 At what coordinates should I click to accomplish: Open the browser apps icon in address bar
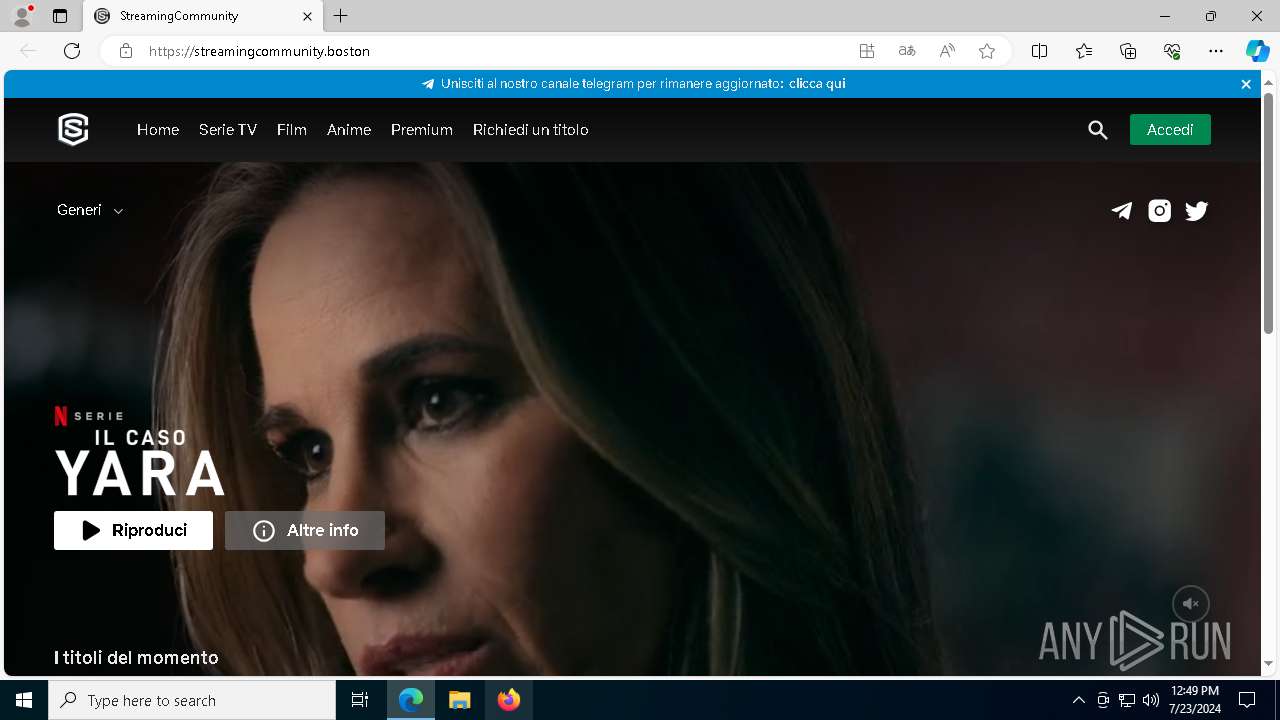[x=867, y=51]
